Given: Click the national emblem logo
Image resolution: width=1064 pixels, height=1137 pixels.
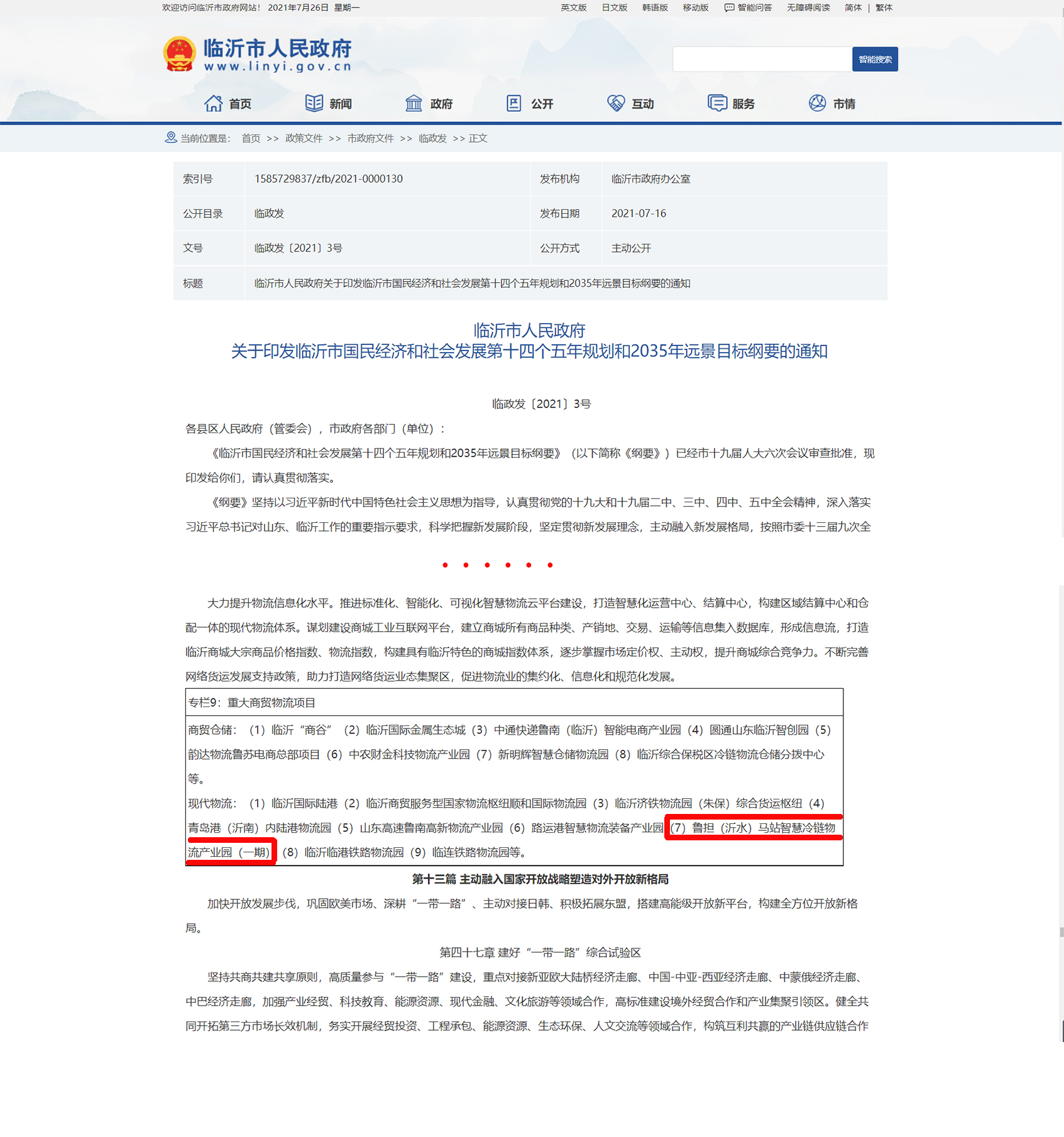Looking at the screenshot, I should point(179,54).
